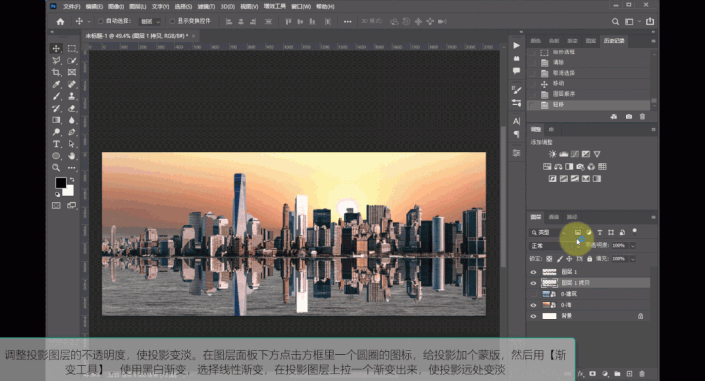The height and width of the screenshot is (381, 705).
Task: Open the History panel flyout menu
Action: [653, 41]
